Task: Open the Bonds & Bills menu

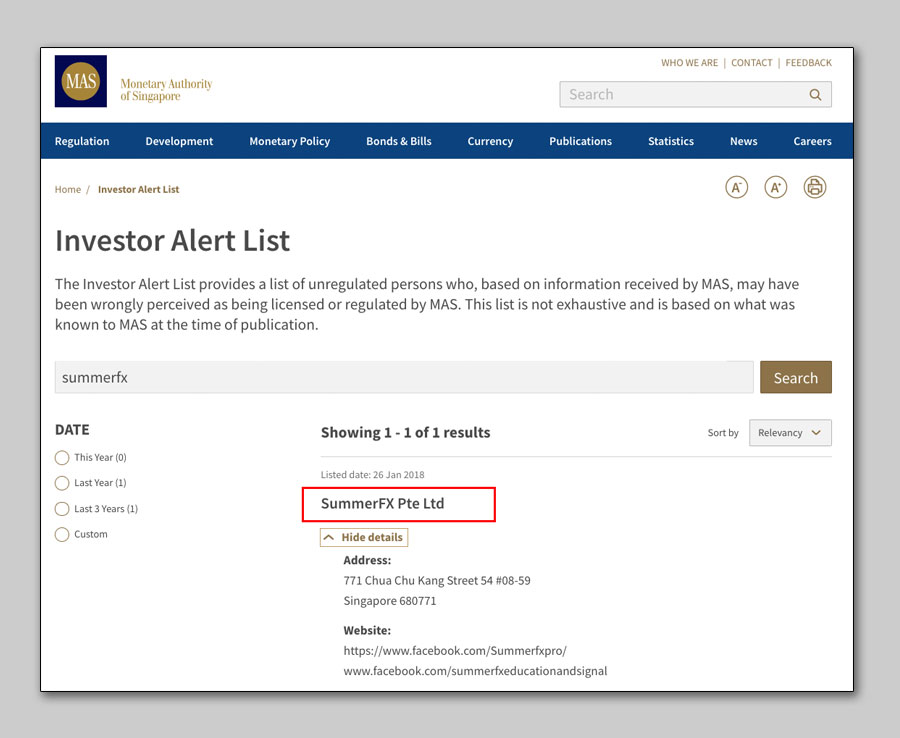Action: (x=399, y=141)
